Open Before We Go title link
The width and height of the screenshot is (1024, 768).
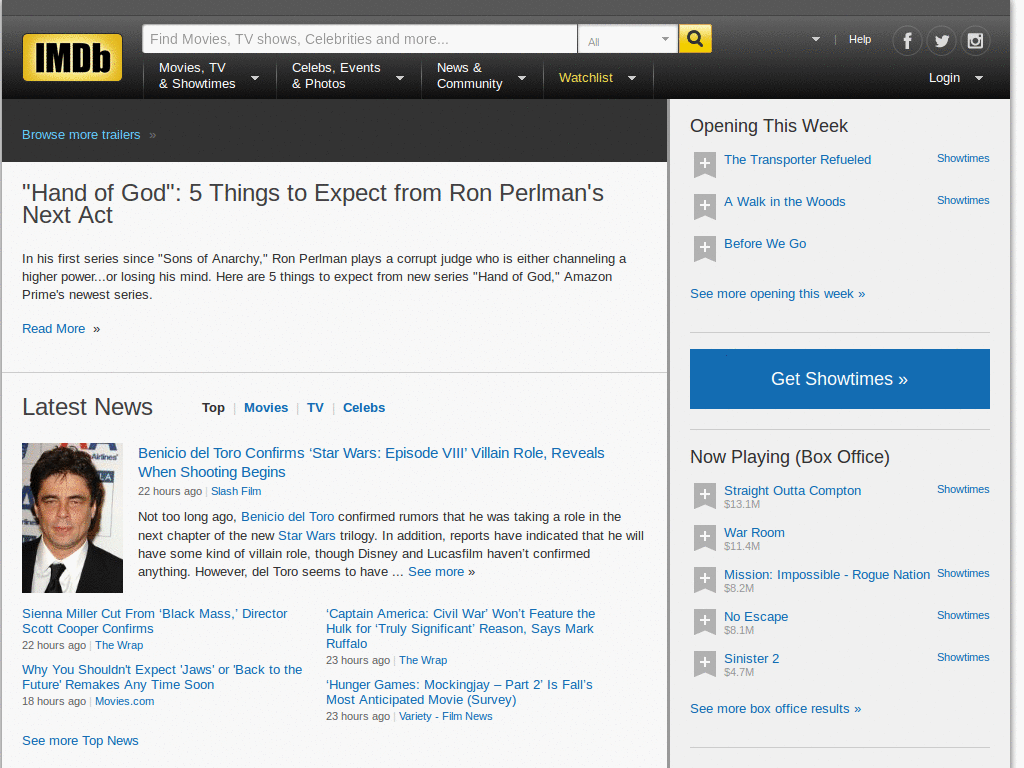point(765,244)
